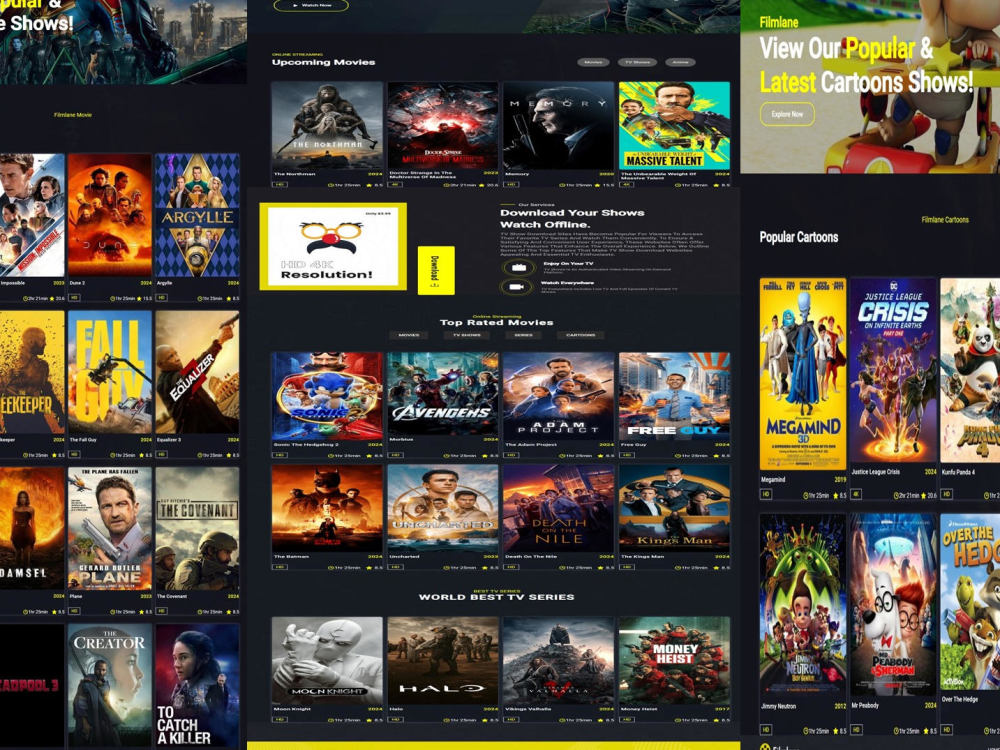Open The Northman movie poster

tap(327, 126)
